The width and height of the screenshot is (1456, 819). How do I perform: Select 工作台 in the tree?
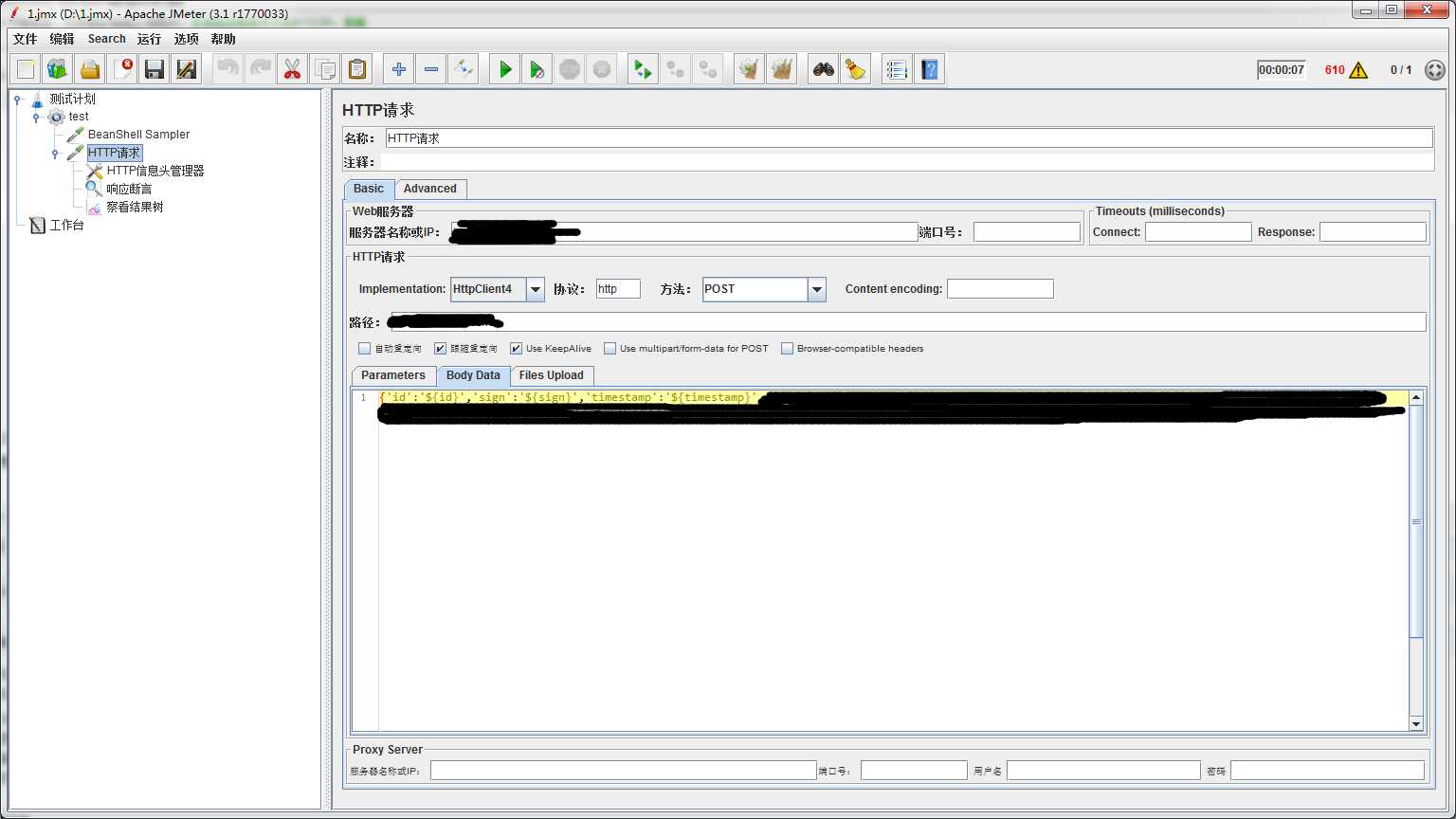(x=66, y=226)
